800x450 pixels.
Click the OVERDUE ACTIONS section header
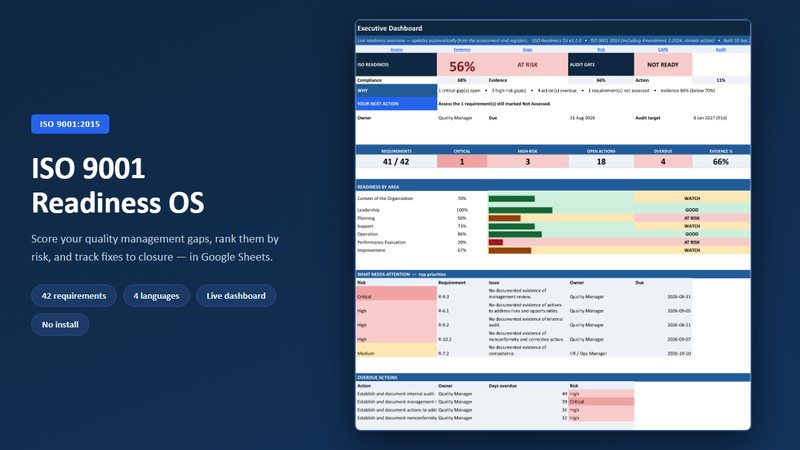pos(553,378)
